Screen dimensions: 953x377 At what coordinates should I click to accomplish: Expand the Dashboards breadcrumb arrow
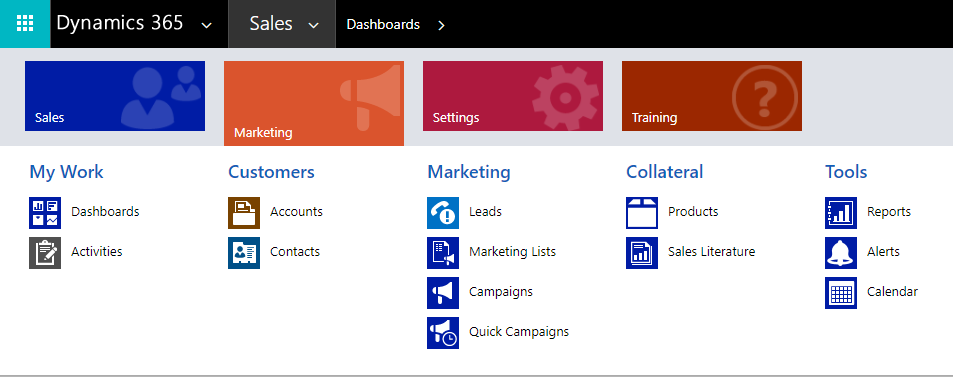tap(441, 25)
